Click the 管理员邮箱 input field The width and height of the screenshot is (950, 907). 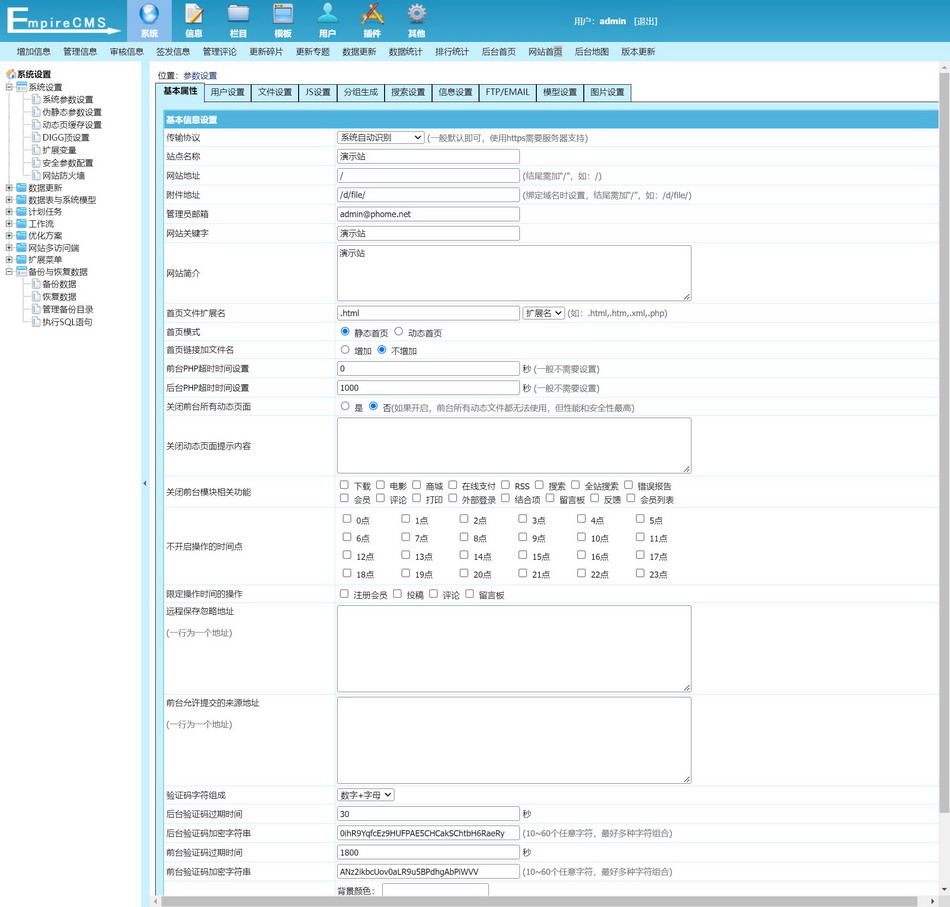click(428, 214)
